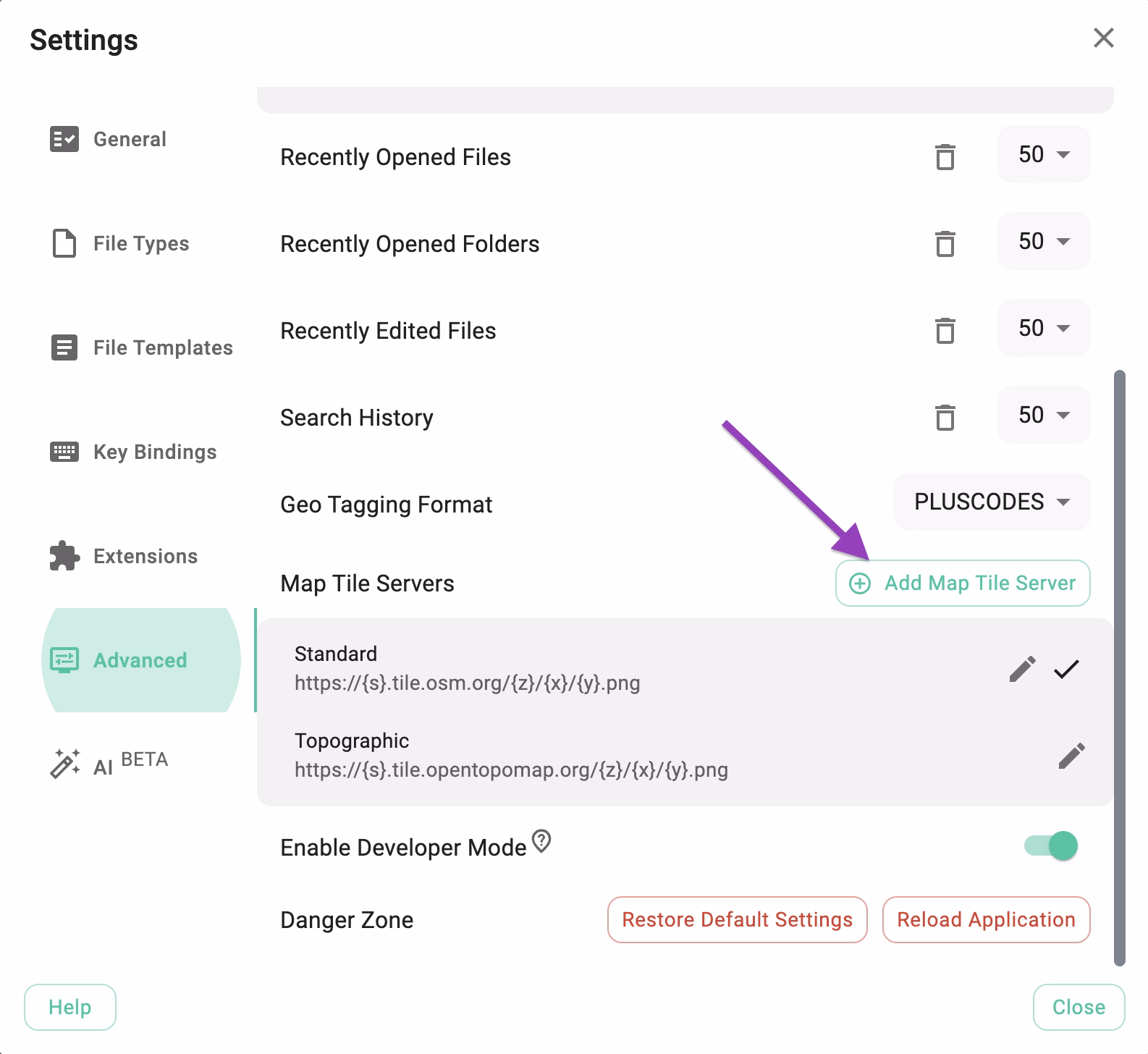
Task: Select the Key Bindings keyboard icon
Action: (64, 451)
